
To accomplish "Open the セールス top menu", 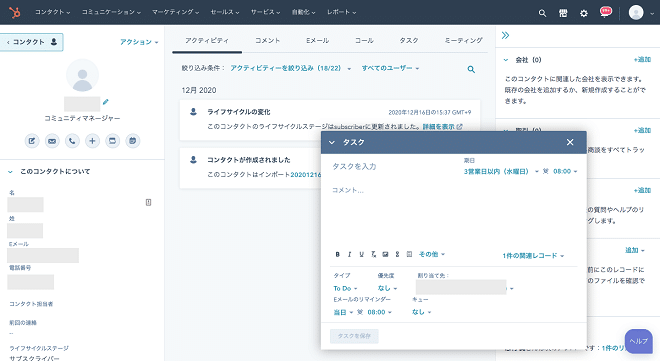I will (x=225, y=12).
